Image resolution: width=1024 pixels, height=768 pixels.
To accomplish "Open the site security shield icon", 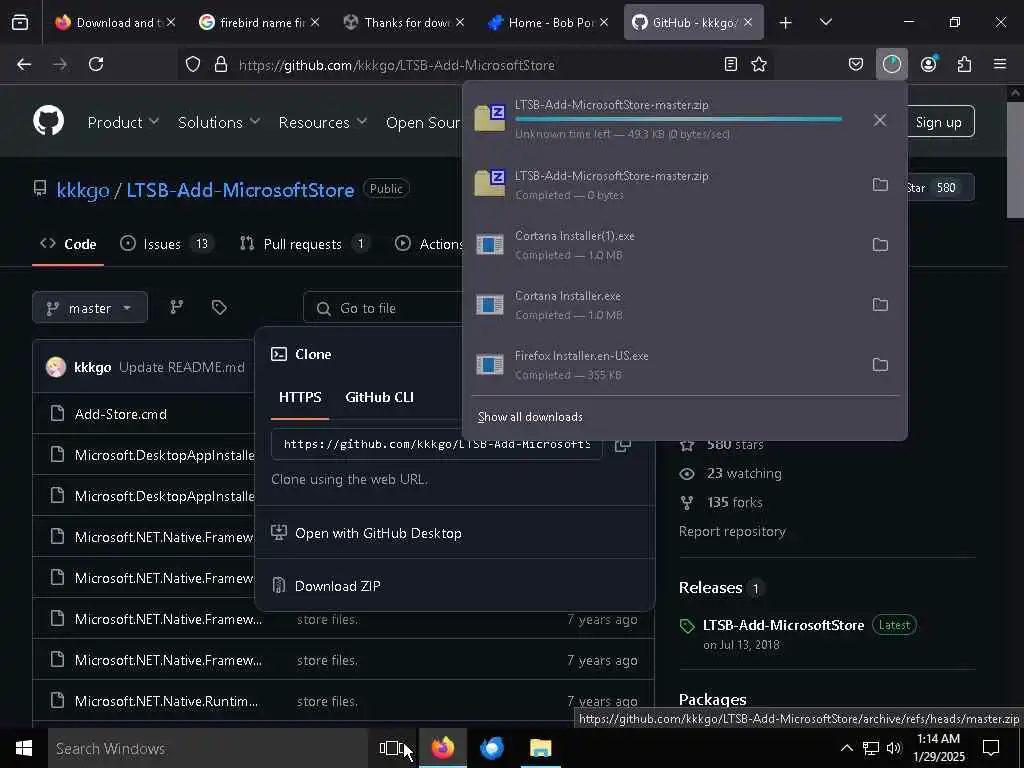I will 193,65.
